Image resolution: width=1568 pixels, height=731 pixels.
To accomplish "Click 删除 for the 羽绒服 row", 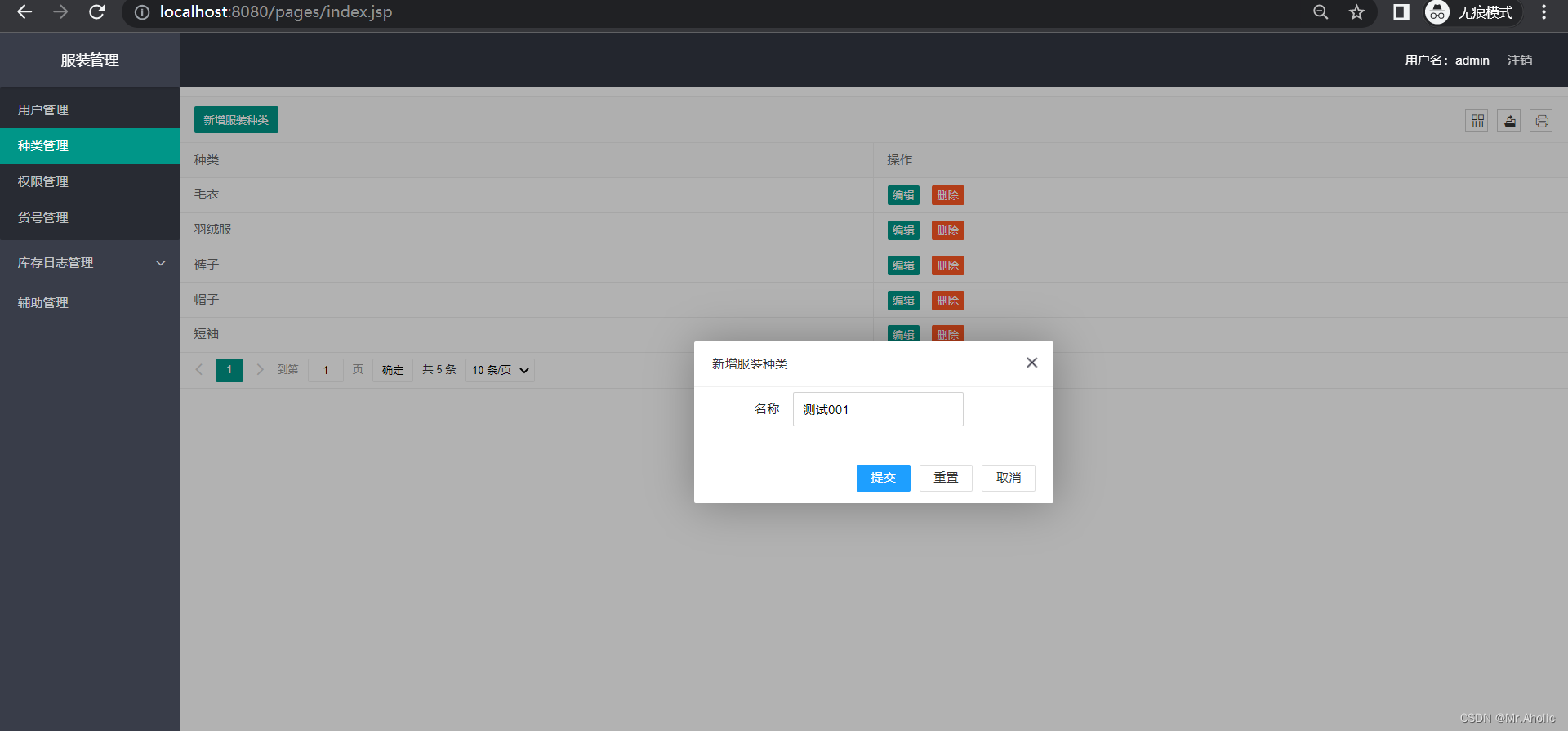I will (948, 230).
